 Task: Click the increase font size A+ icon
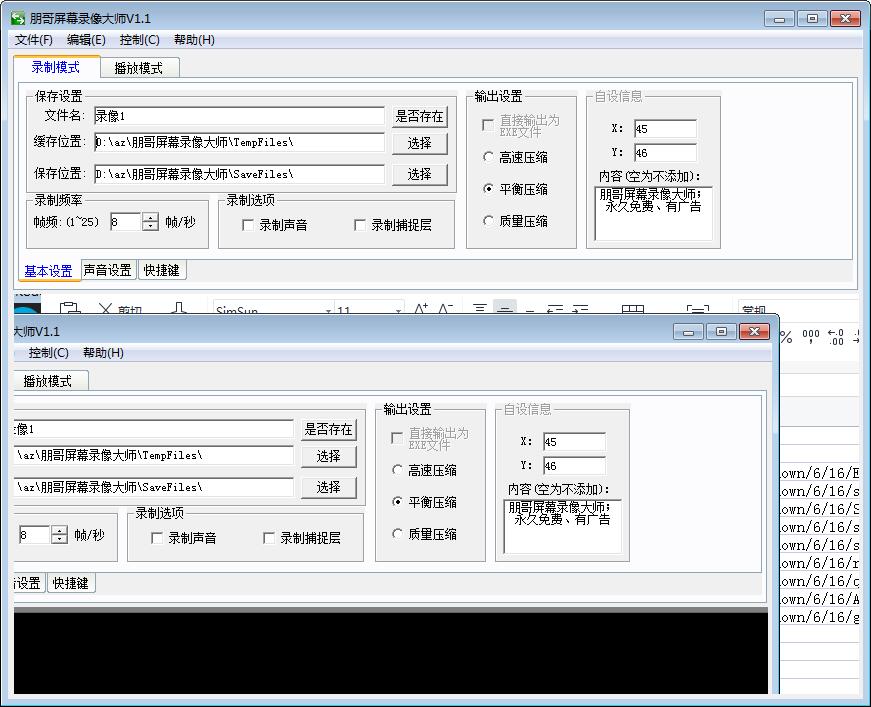point(421,309)
